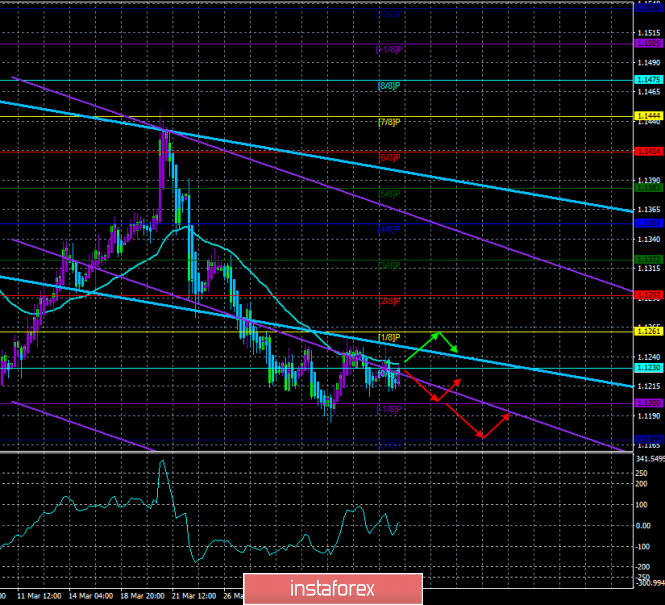Click the 1.1353 blue price tag
The height and width of the screenshot is (605, 665).
648,223
